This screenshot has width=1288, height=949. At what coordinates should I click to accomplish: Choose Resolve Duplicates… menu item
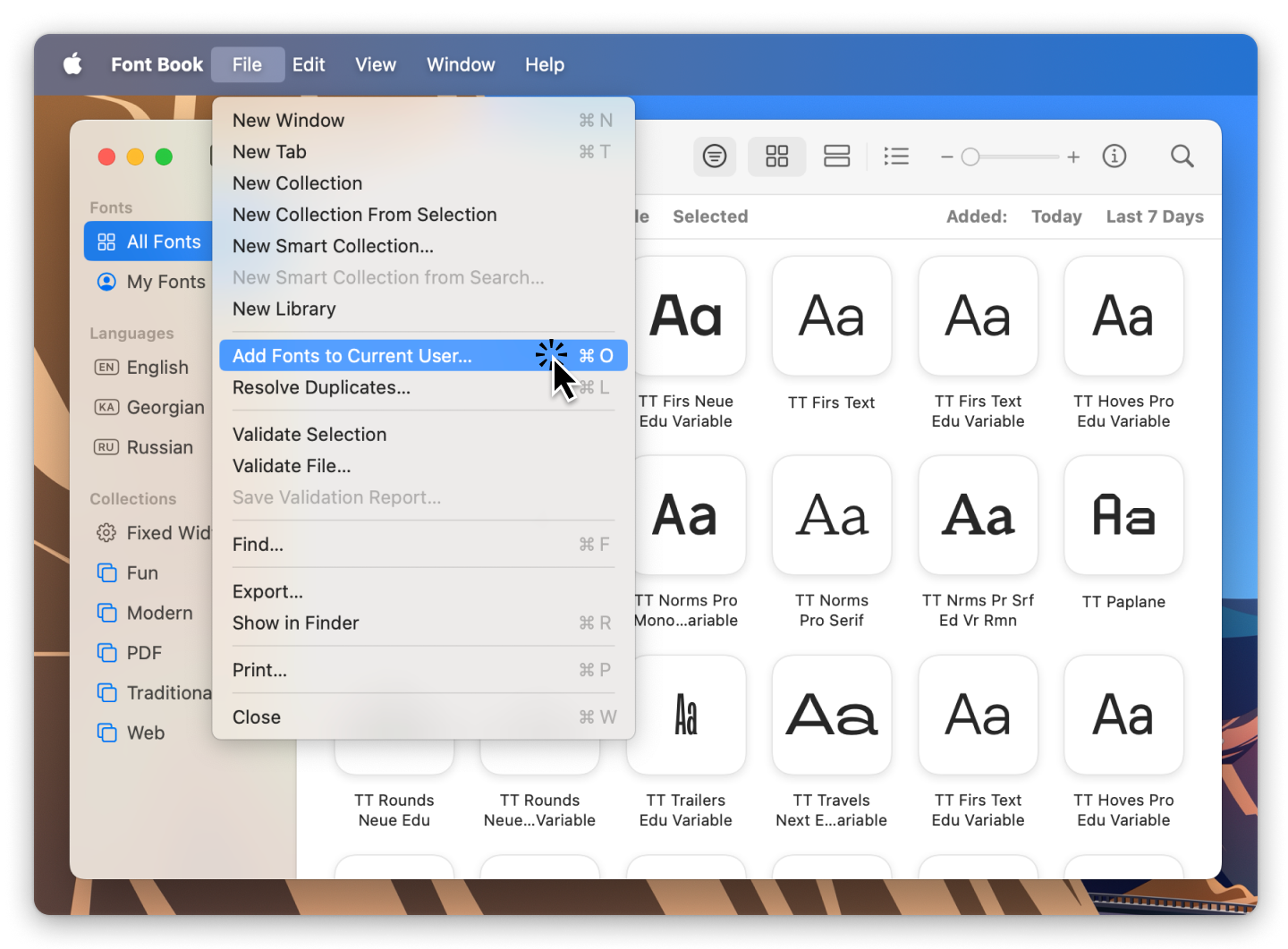[x=423, y=387]
